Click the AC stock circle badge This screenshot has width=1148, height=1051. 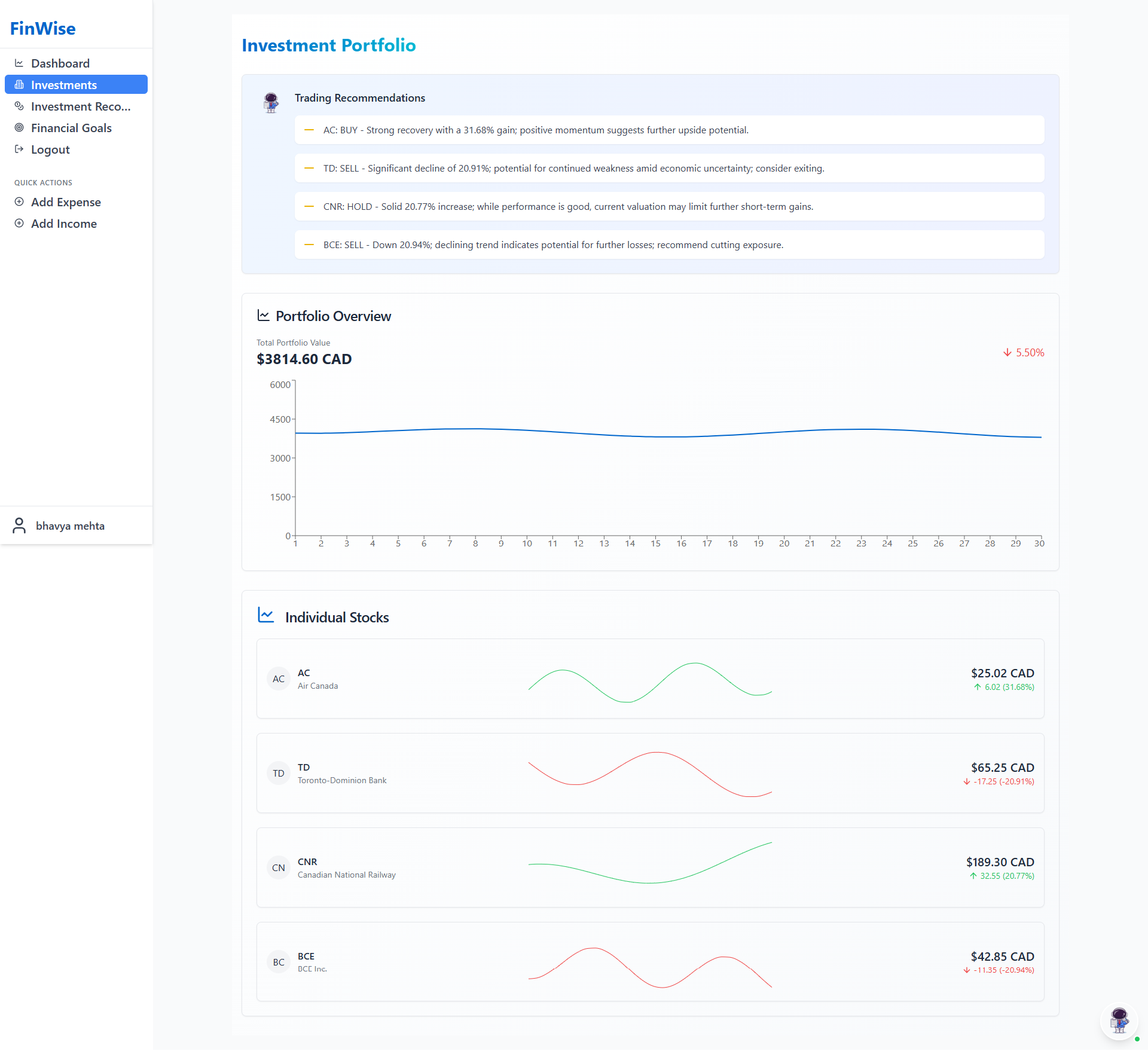278,679
